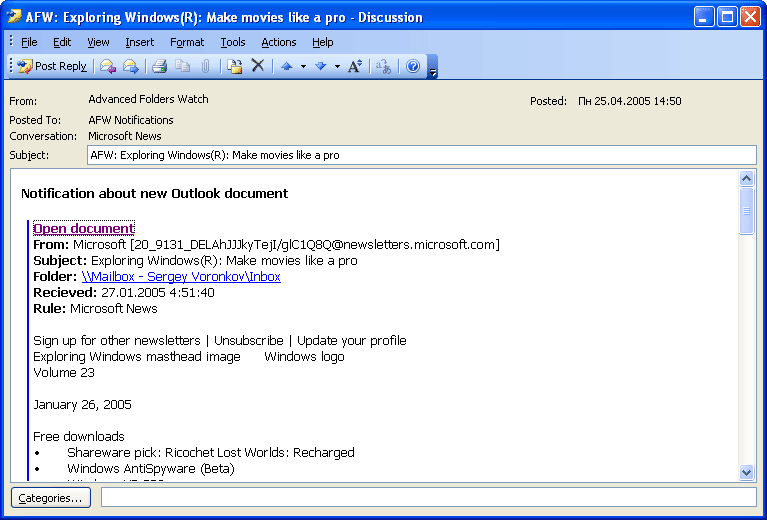Click the translation characters toolbar icon
Image resolution: width=767 pixels, height=520 pixels.
click(x=384, y=66)
